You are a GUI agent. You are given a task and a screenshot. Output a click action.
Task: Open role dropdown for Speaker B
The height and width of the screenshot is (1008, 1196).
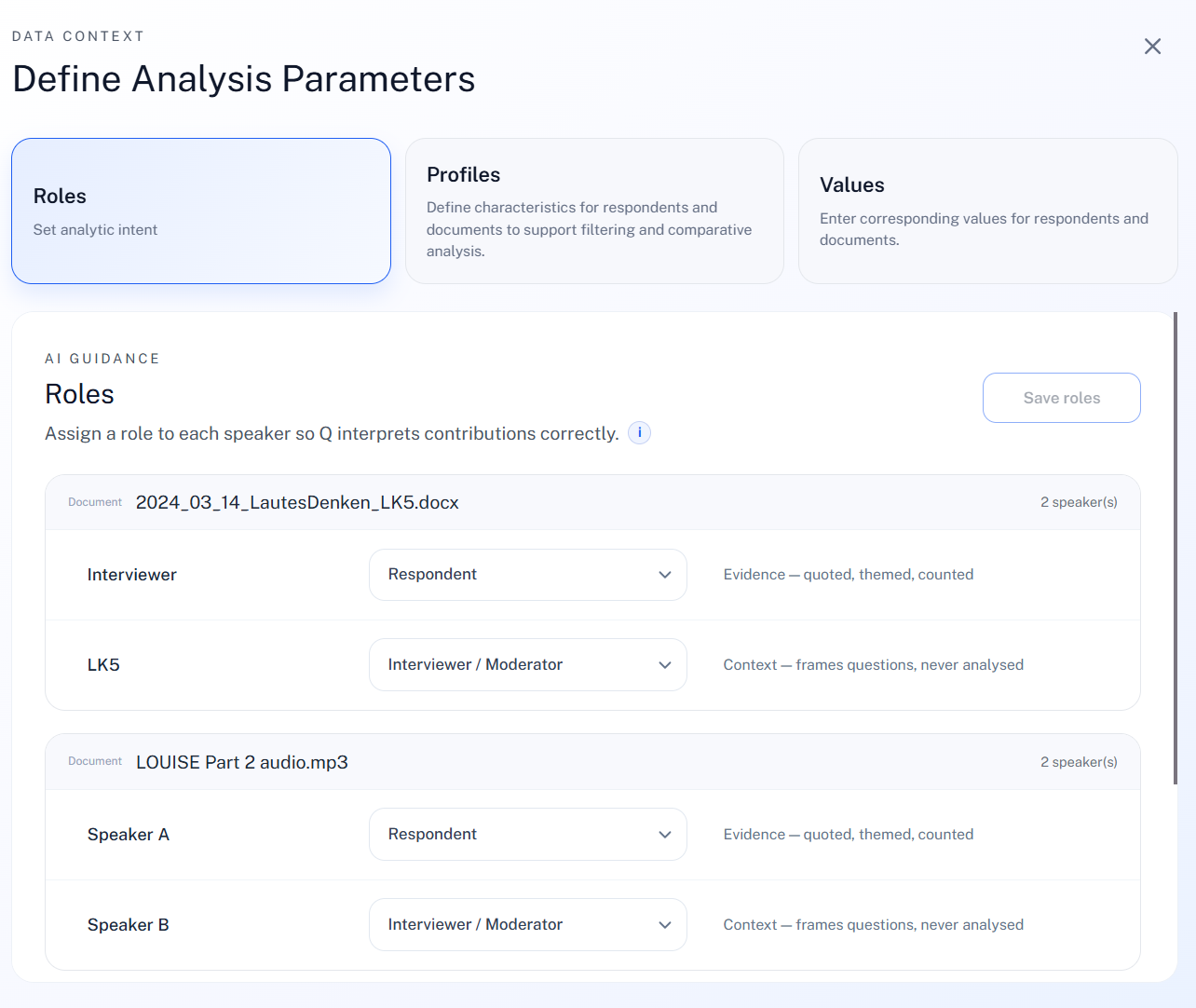pos(528,925)
